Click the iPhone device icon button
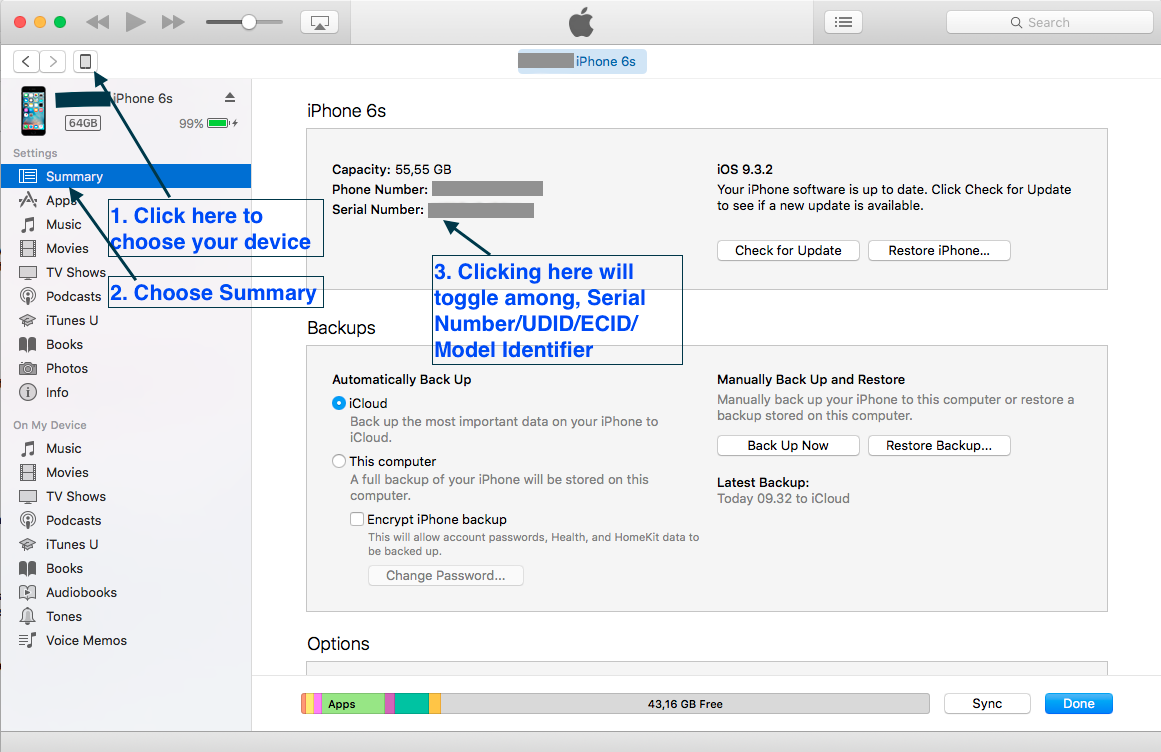This screenshot has width=1161, height=752. (x=85, y=61)
